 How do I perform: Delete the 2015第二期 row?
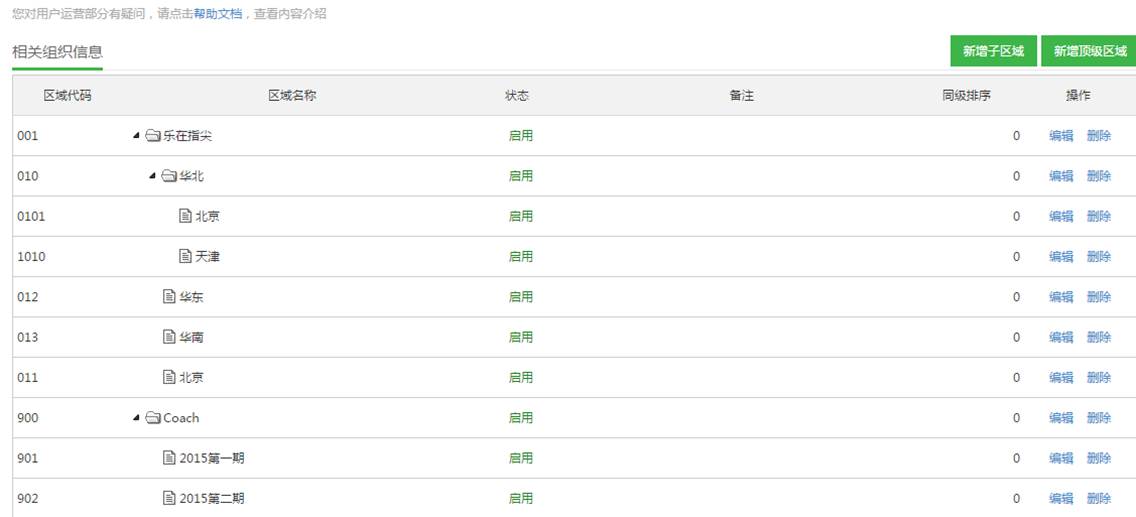[1099, 498]
